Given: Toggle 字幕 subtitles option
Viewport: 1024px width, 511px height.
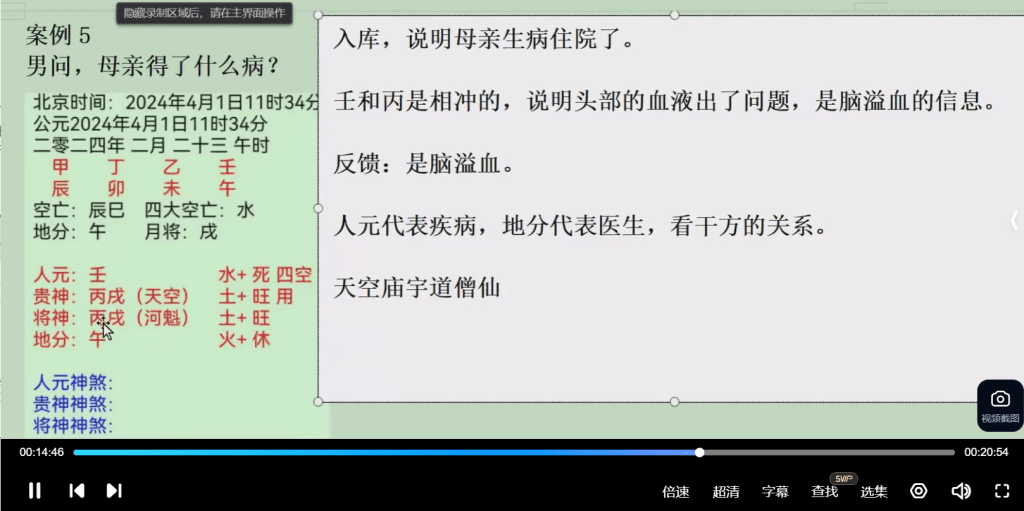Looking at the screenshot, I should tap(775, 492).
